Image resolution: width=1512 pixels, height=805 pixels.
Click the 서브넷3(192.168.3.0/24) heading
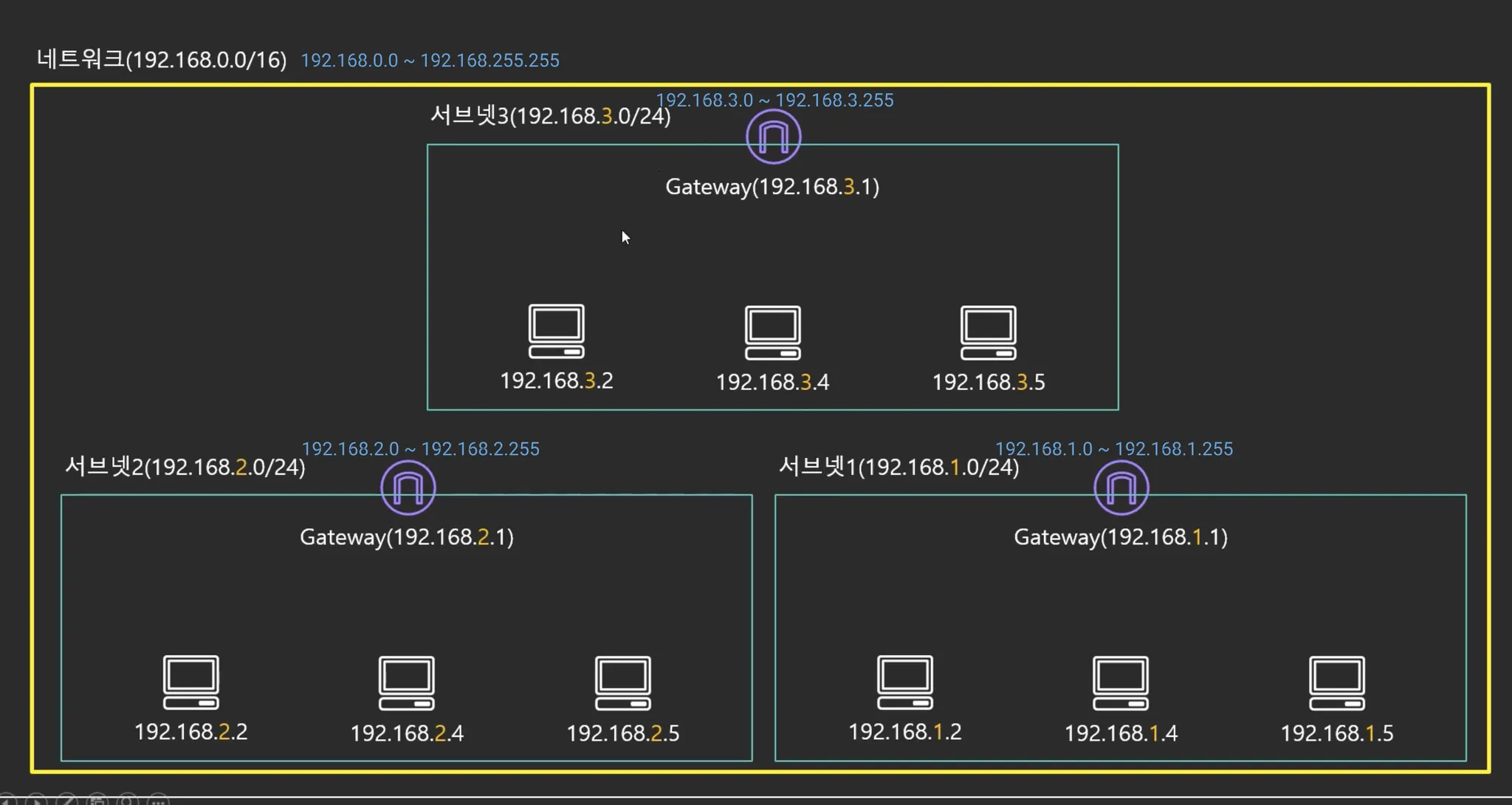click(x=550, y=116)
